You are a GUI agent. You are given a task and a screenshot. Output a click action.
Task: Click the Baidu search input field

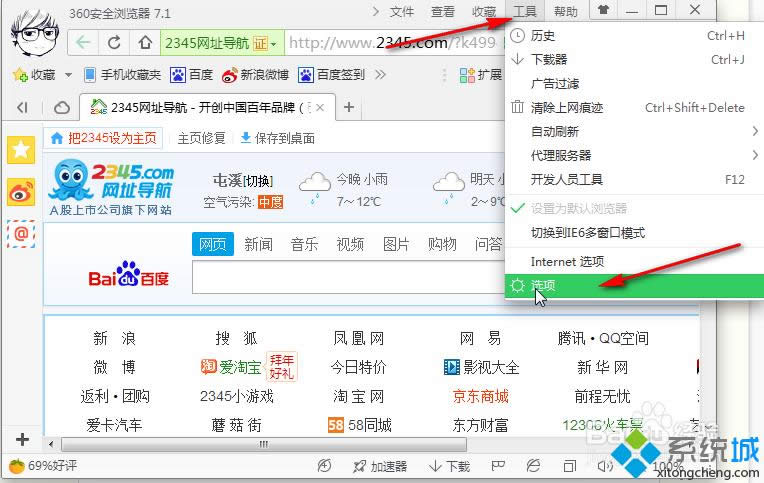tap(348, 277)
